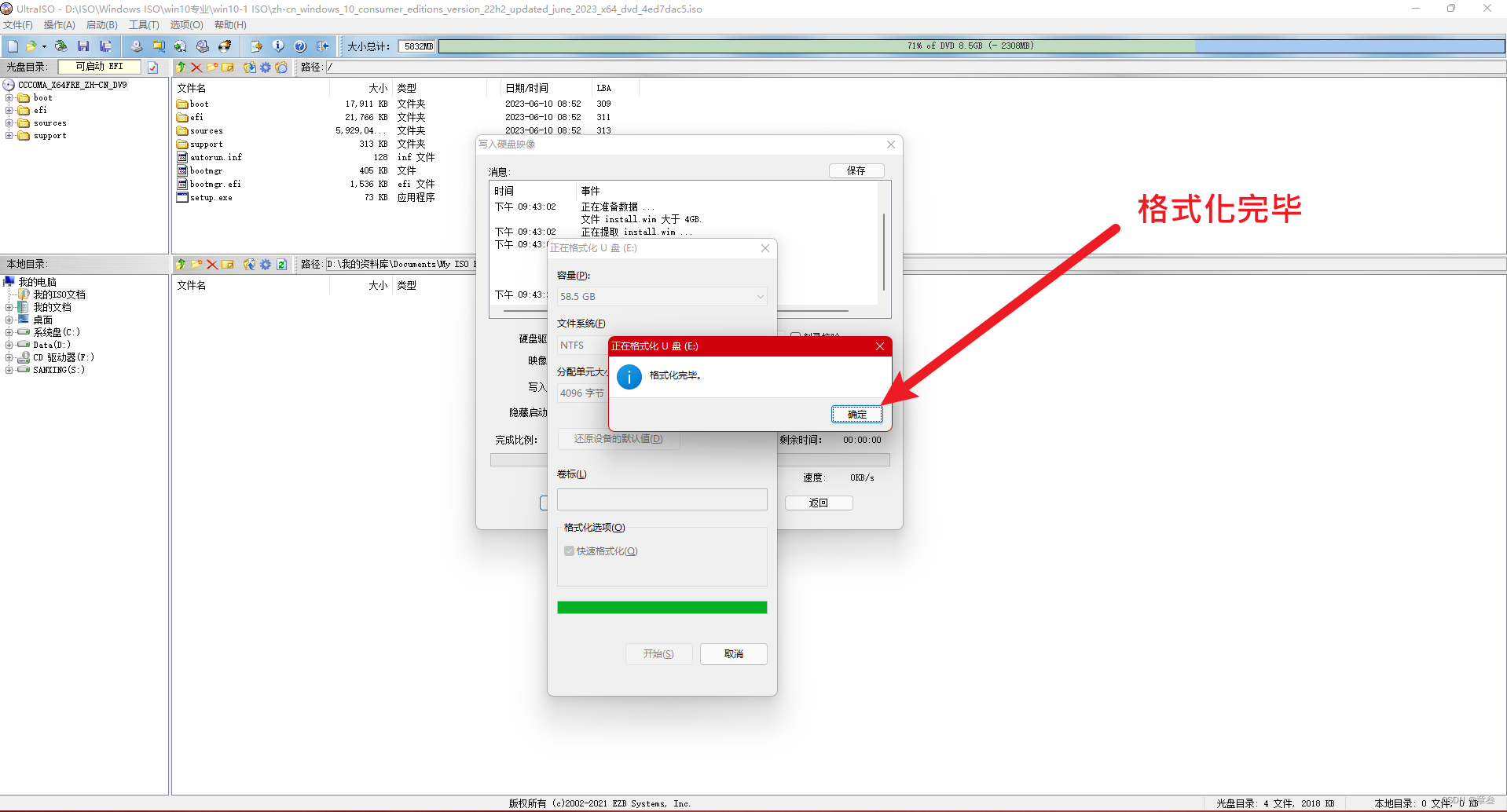
Task: Open the 帮助(H) menu
Action: (x=230, y=25)
